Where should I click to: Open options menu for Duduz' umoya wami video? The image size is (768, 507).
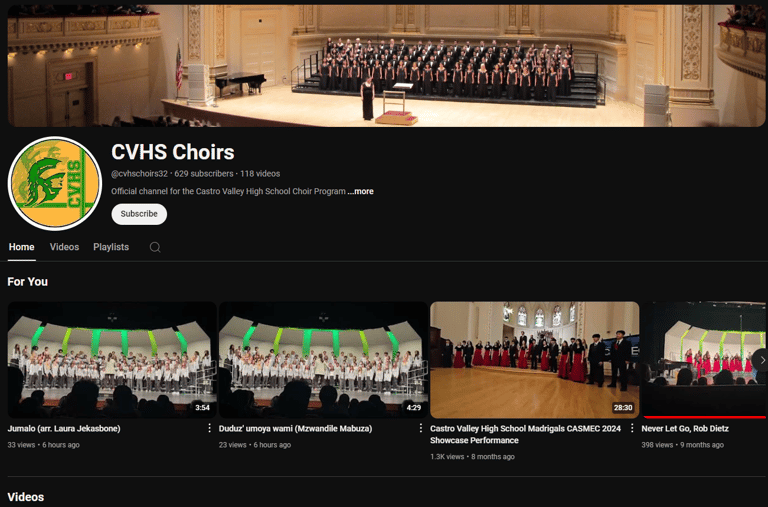420,429
